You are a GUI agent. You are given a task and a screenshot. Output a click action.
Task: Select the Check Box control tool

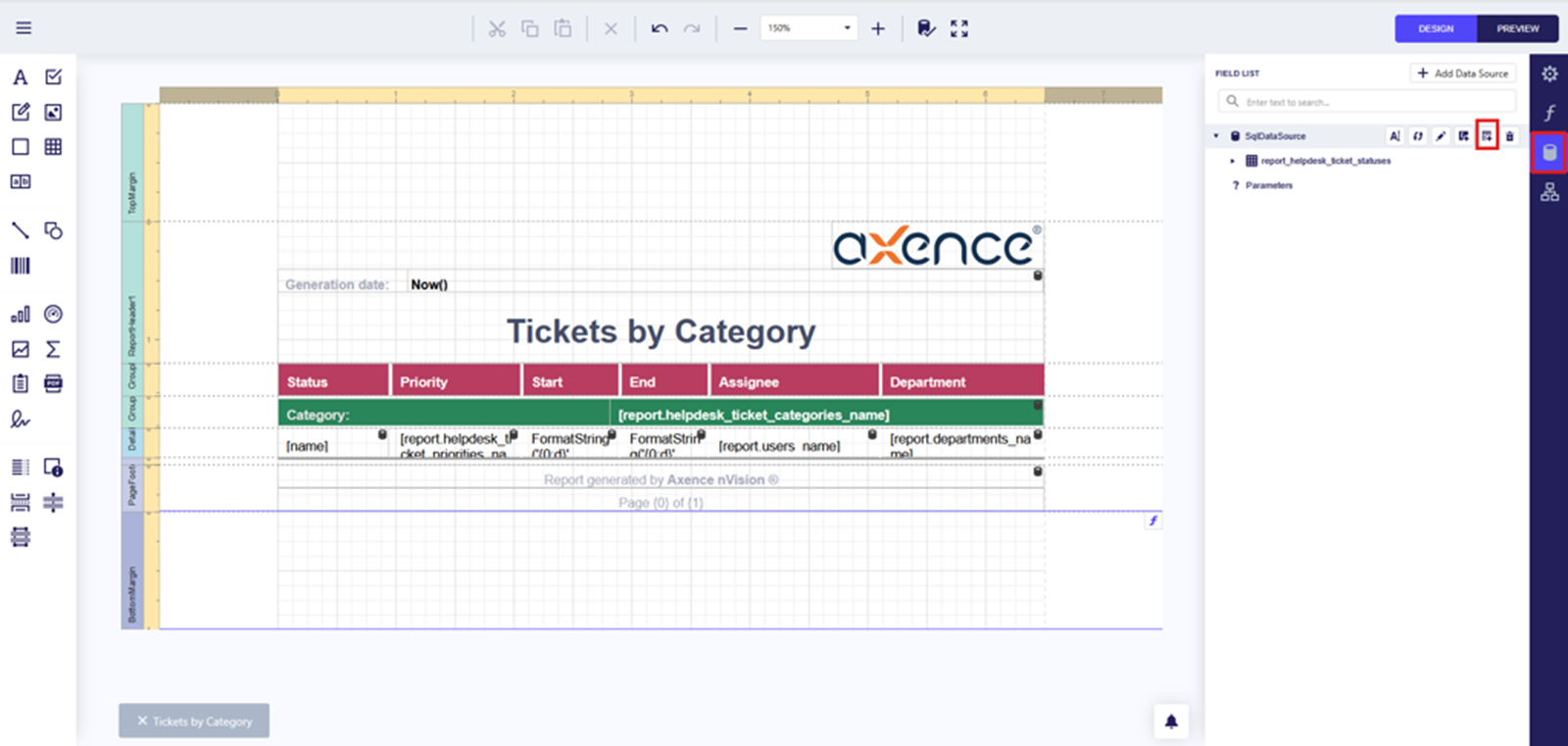[x=53, y=77]
